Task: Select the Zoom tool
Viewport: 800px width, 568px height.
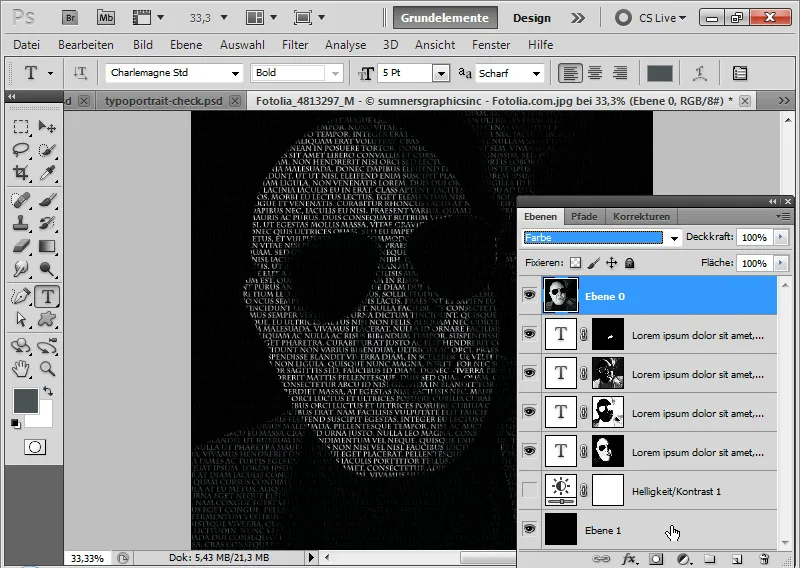Action: [x=47, y=368]
